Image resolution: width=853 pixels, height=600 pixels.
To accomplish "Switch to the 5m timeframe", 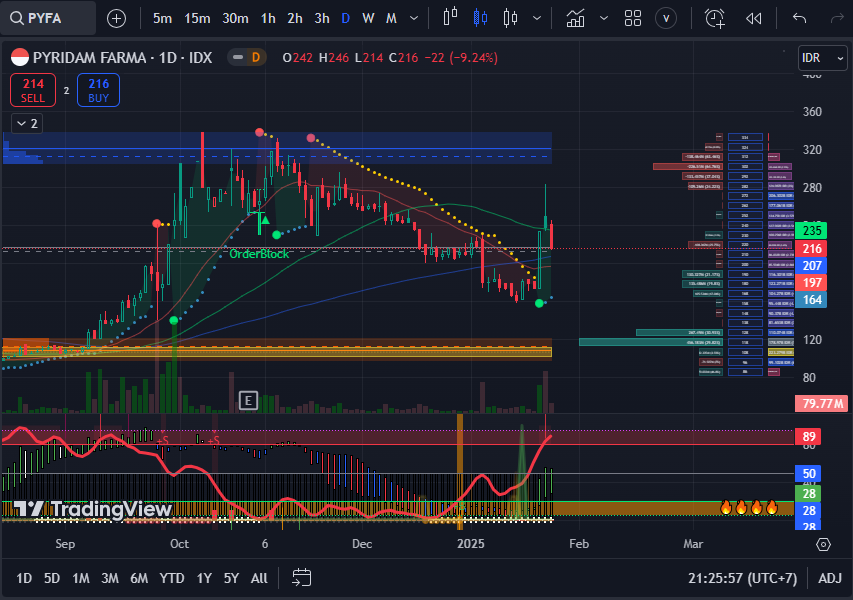I will coord(162,18).
